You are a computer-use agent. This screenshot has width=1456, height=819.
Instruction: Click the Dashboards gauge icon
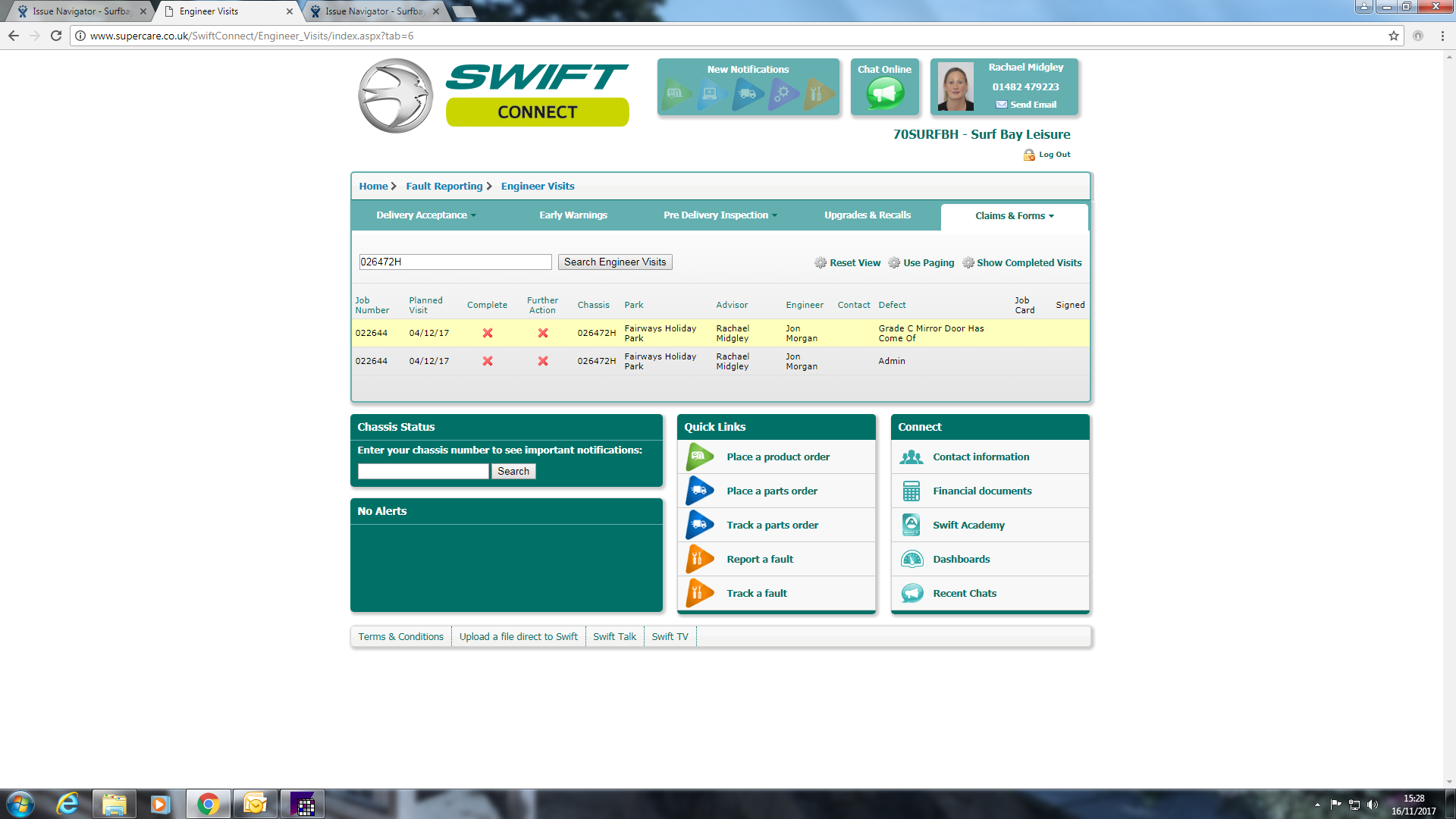pos(912,560)
